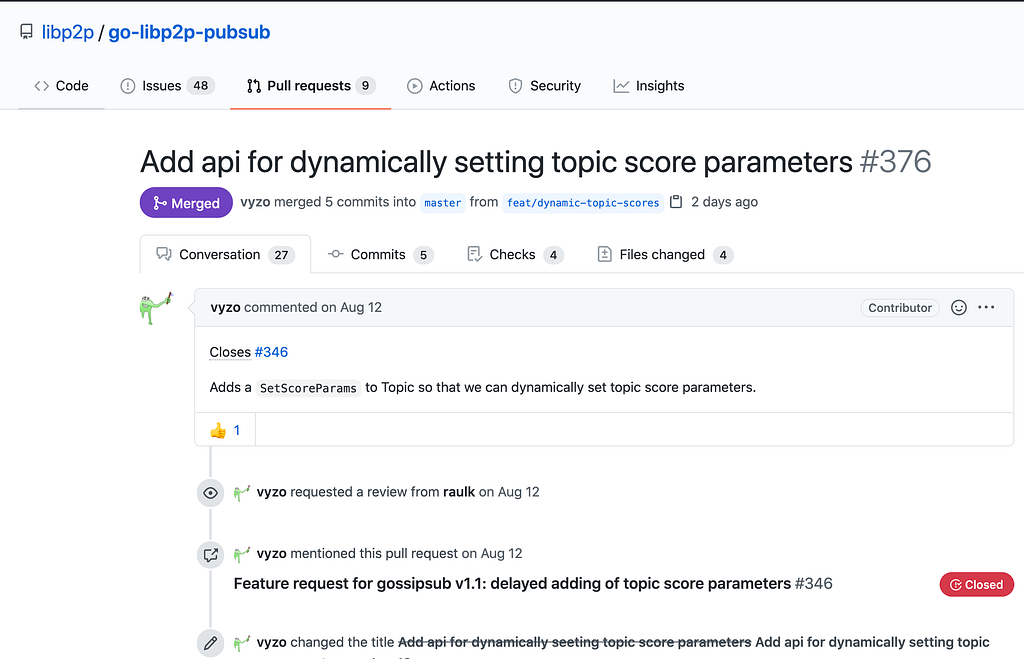Image resolution: width=1024 pixels, height=659 pixels.
Task: Click vyzo's frog avatar beside comment
Action: tap(157, 307)
